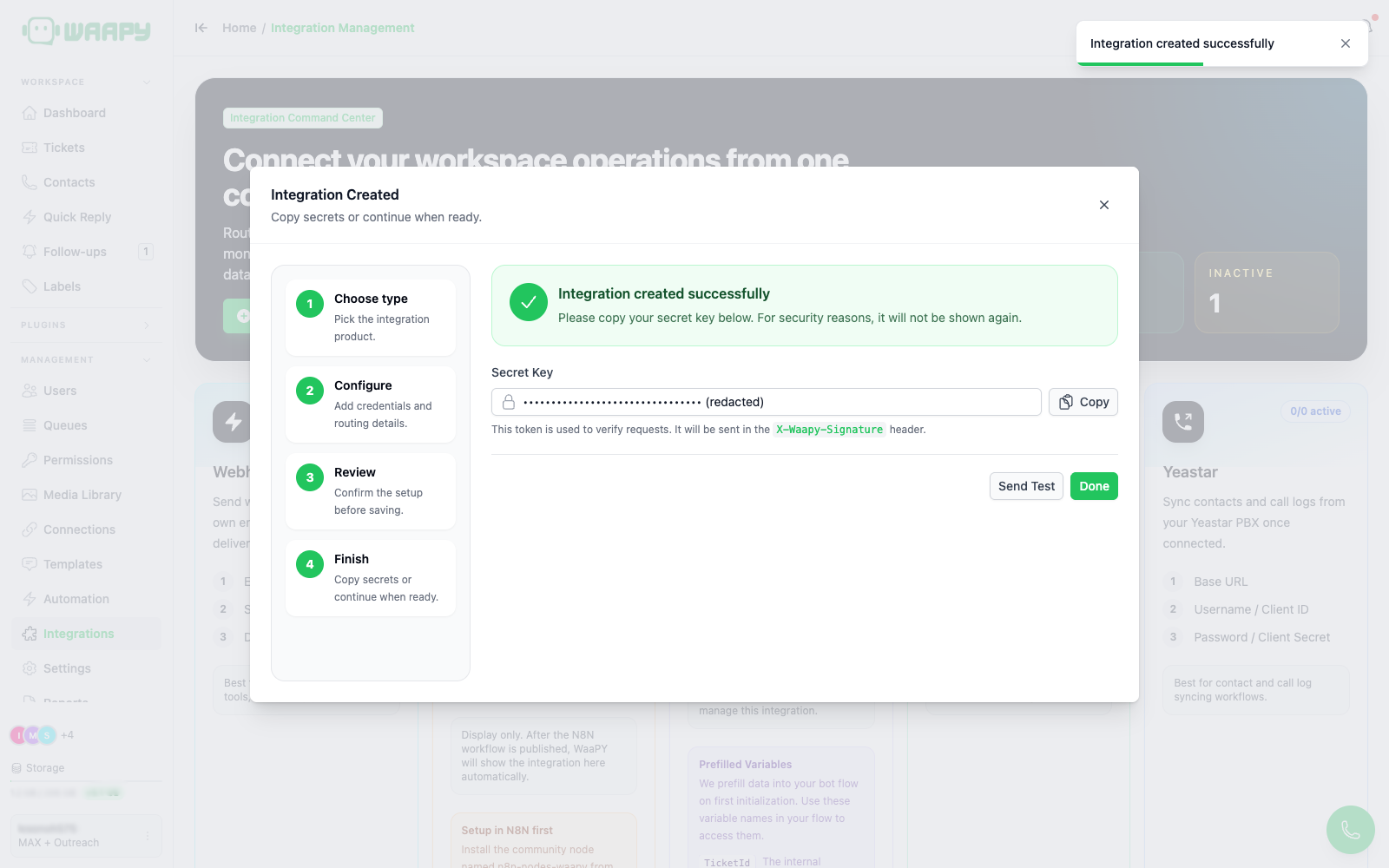Click the Webhook lightning card icon

(x=232, y=422)
